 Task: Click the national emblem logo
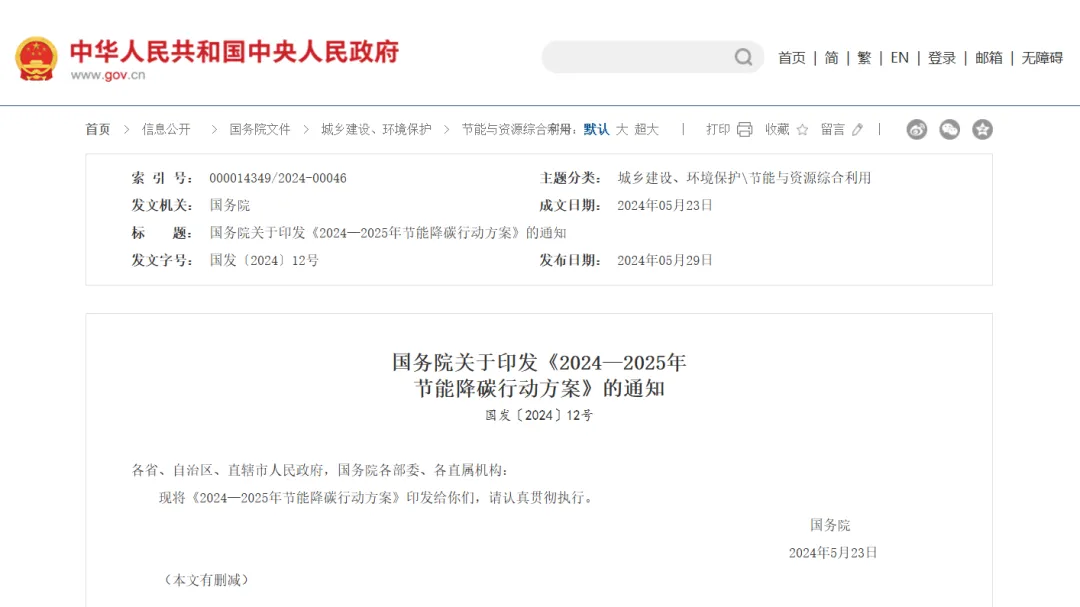tap(36, 59)
